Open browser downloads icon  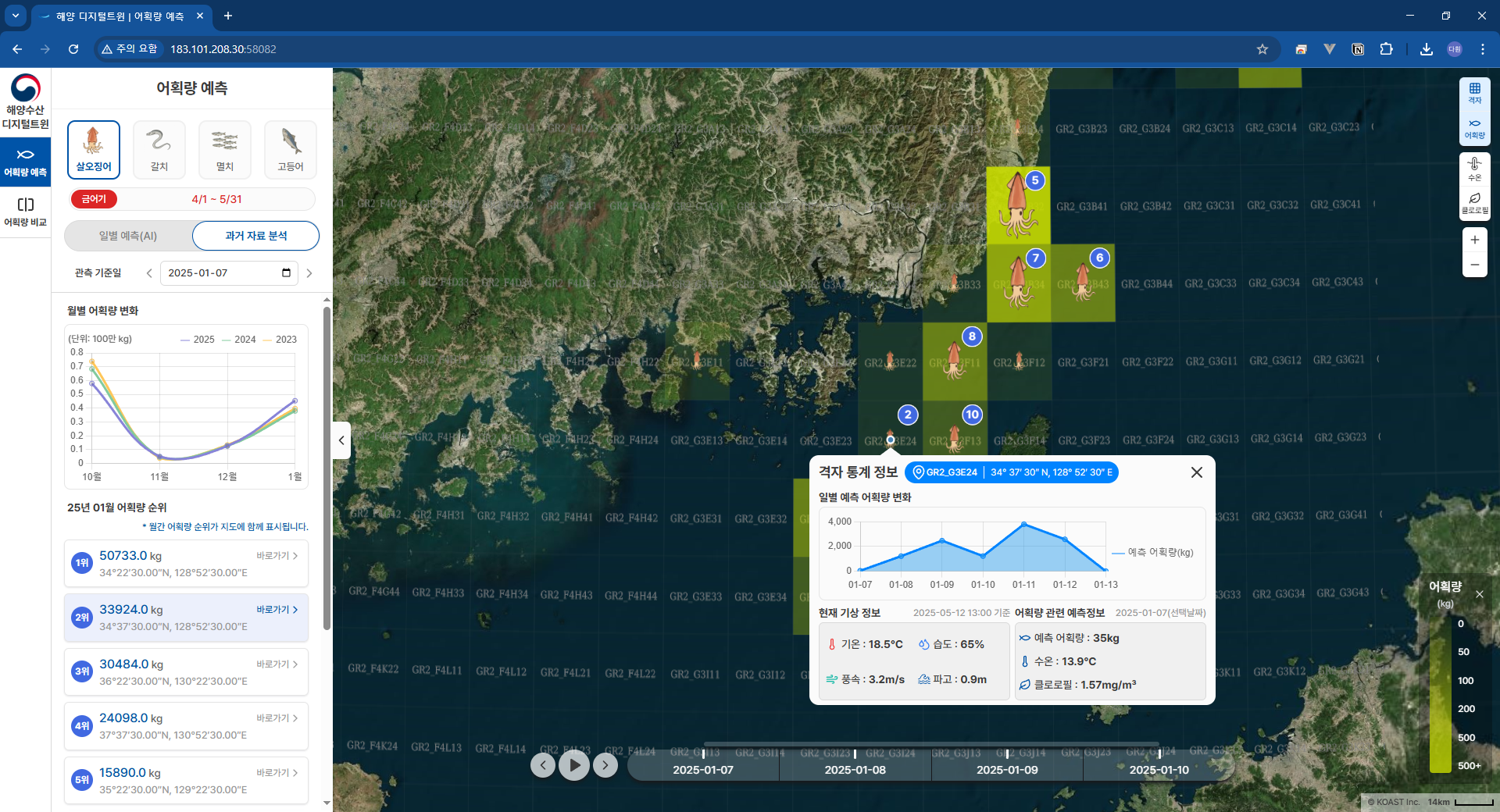(1426, 49)
